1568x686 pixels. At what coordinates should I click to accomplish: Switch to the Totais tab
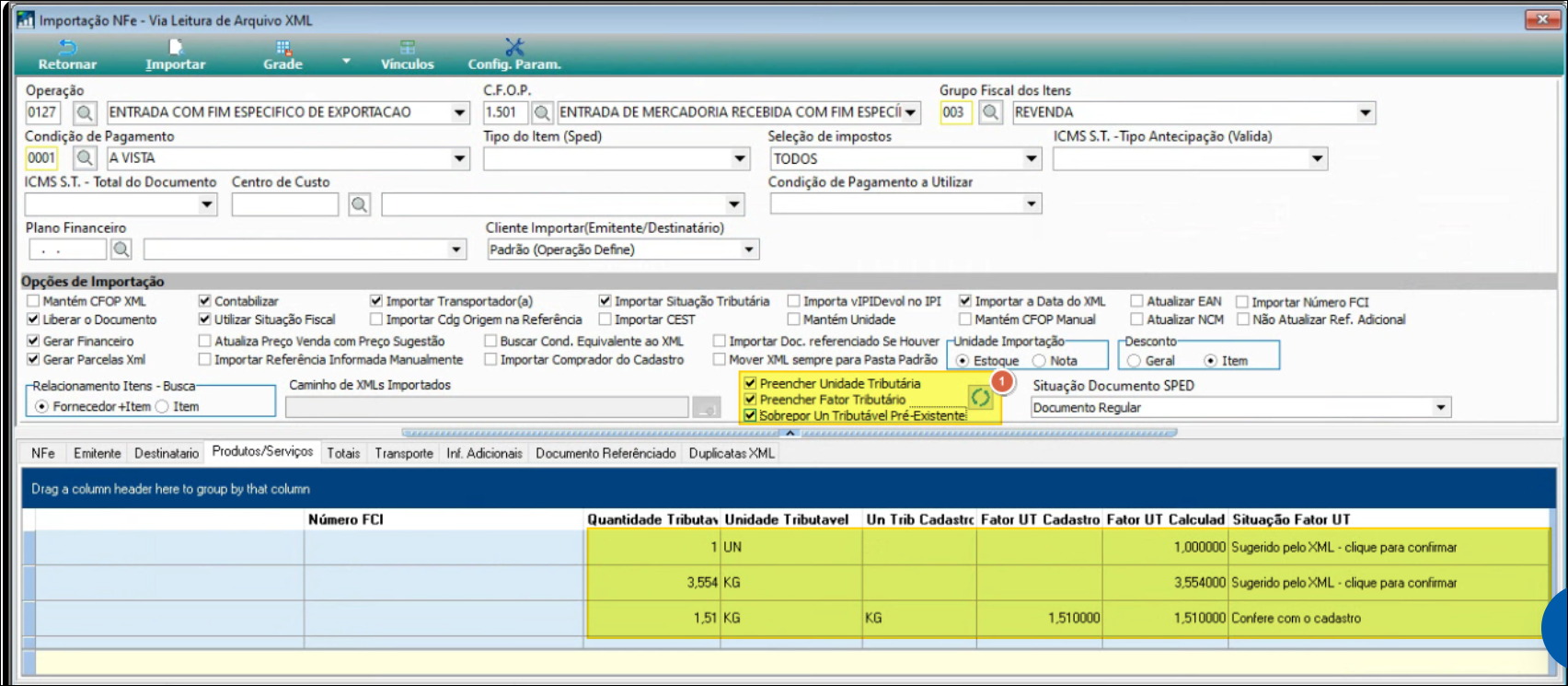pyautogui.click(x=343, y=453)
